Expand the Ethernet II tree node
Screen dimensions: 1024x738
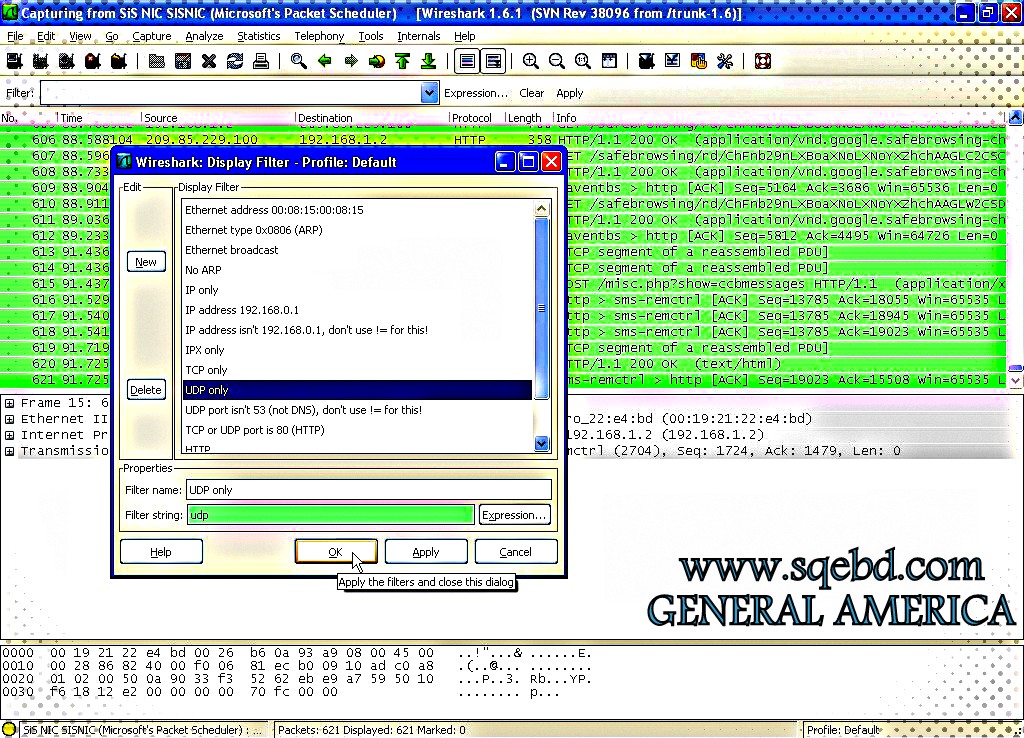coord(10,419)
